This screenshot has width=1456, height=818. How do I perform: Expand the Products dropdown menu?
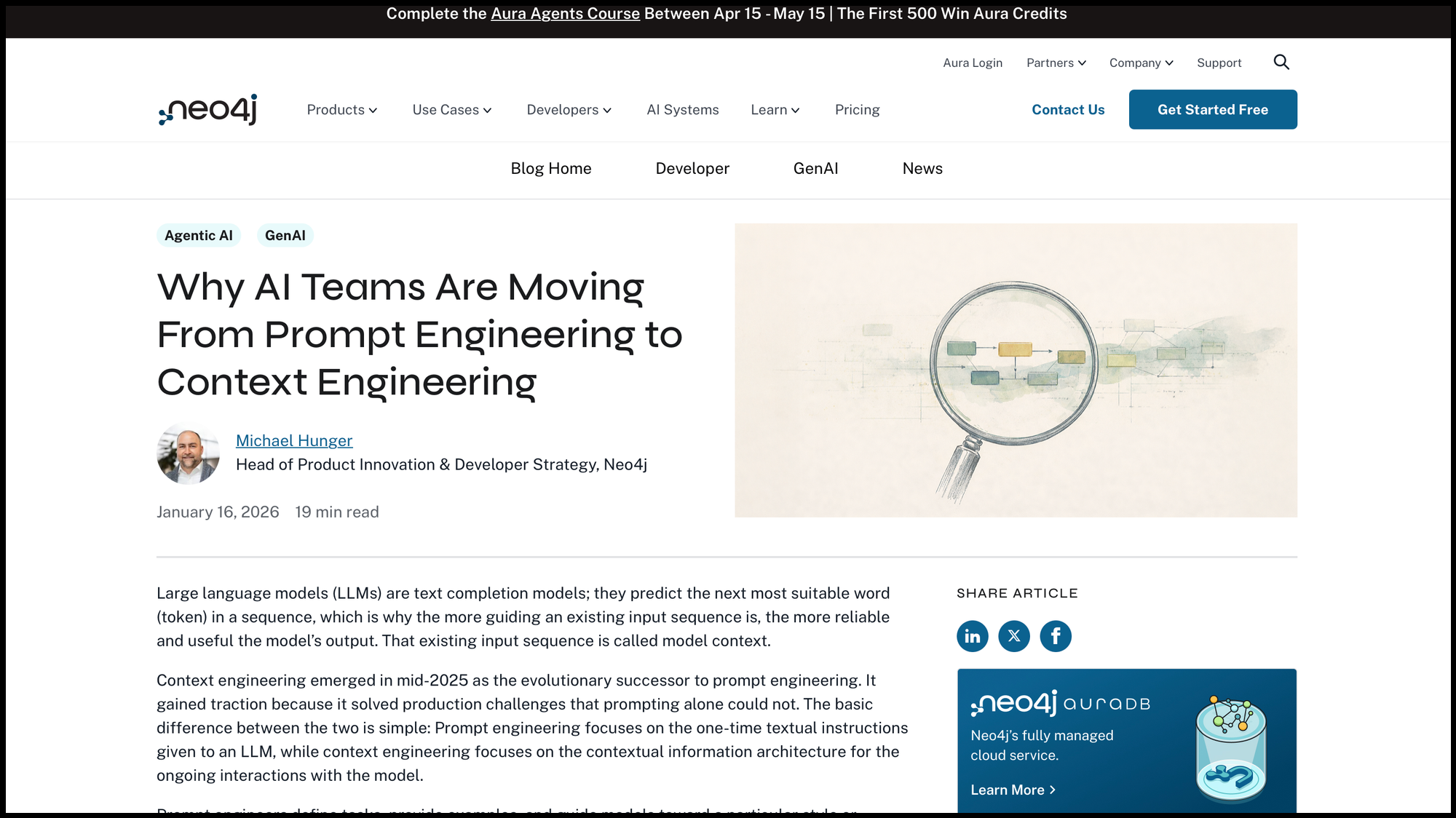coord(341,110)
